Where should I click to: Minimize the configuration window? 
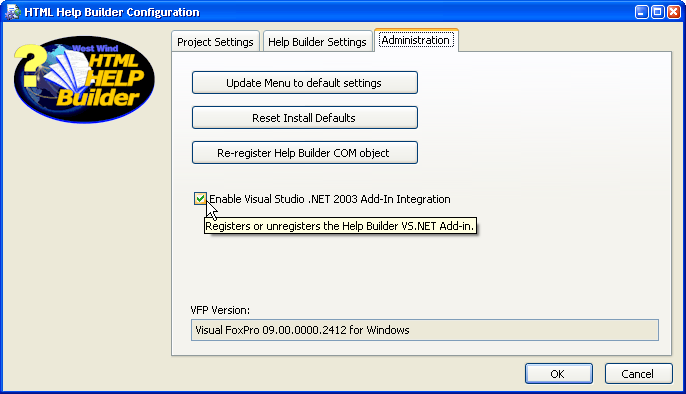tap(641, 12)
